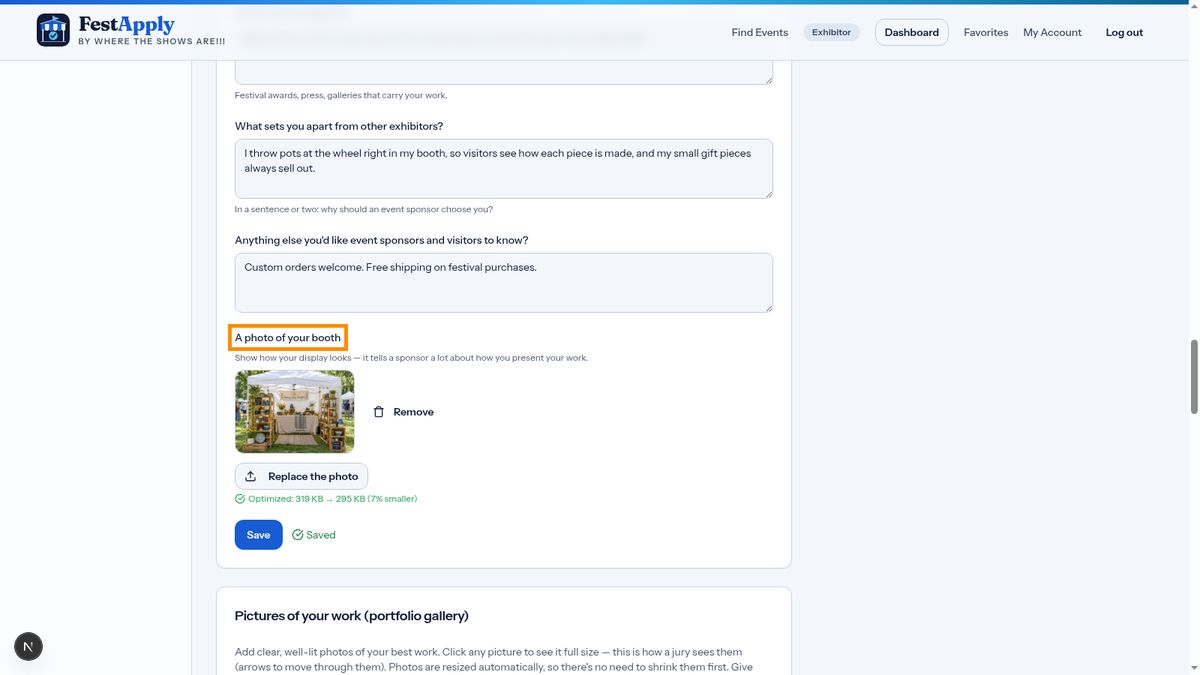Click the green check icon next to Optimized
1200x675 pixels.
(240, 499)
